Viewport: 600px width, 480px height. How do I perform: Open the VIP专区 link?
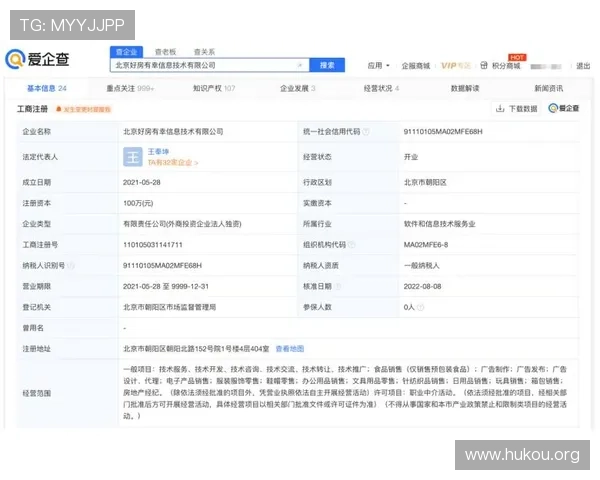pos(455,65)
